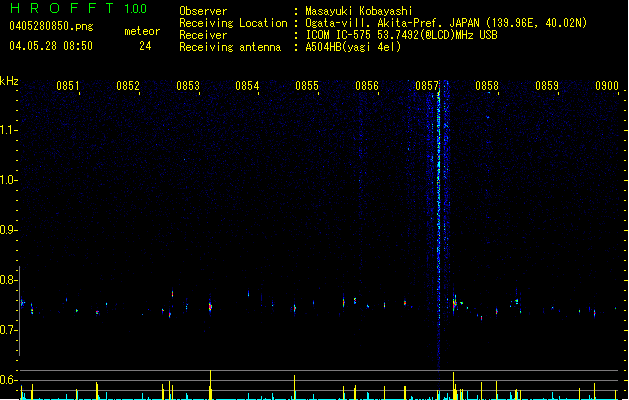Click the date stamp 04.05.28 08:50

51,46
